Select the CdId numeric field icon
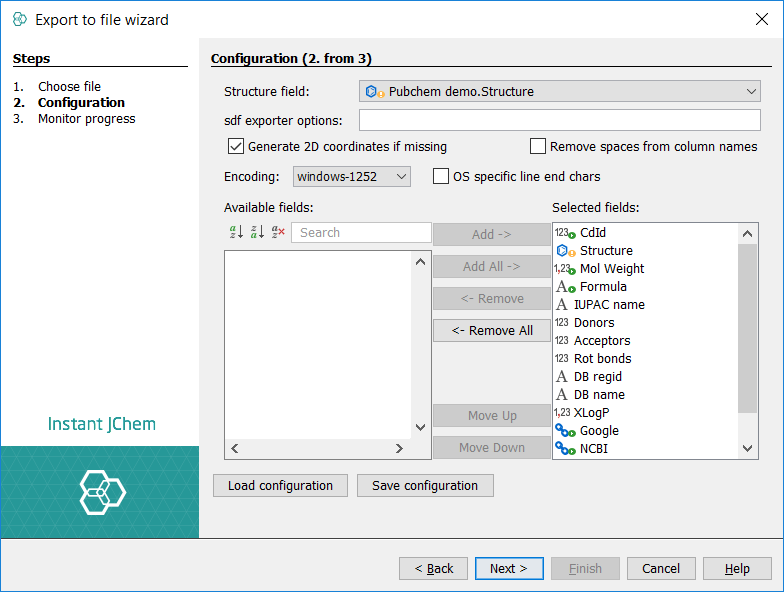Screen dimensions: 784x592 tap(565, 233)
